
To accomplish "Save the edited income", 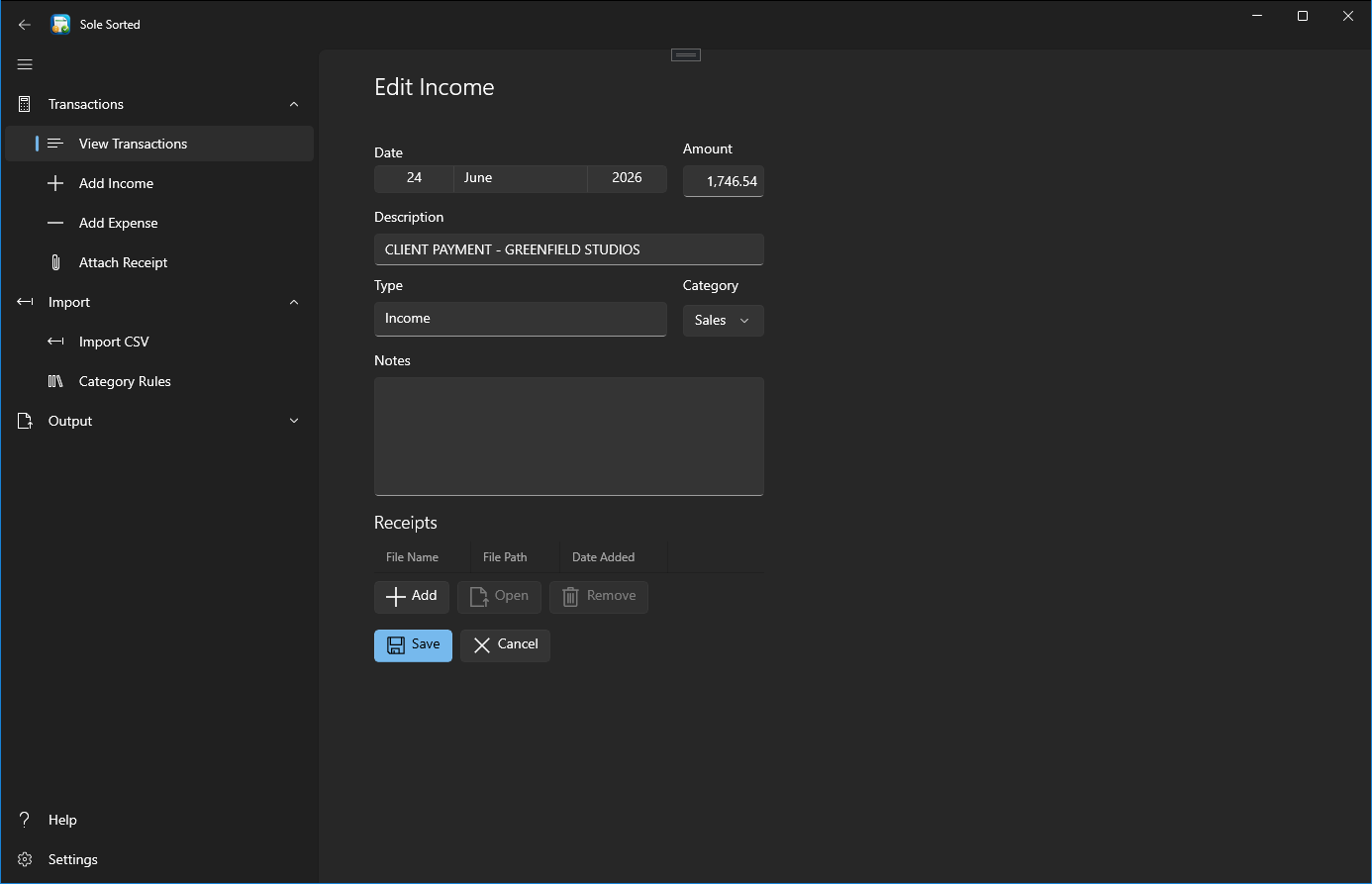I will pyautogui.click(x=413, y=645).
